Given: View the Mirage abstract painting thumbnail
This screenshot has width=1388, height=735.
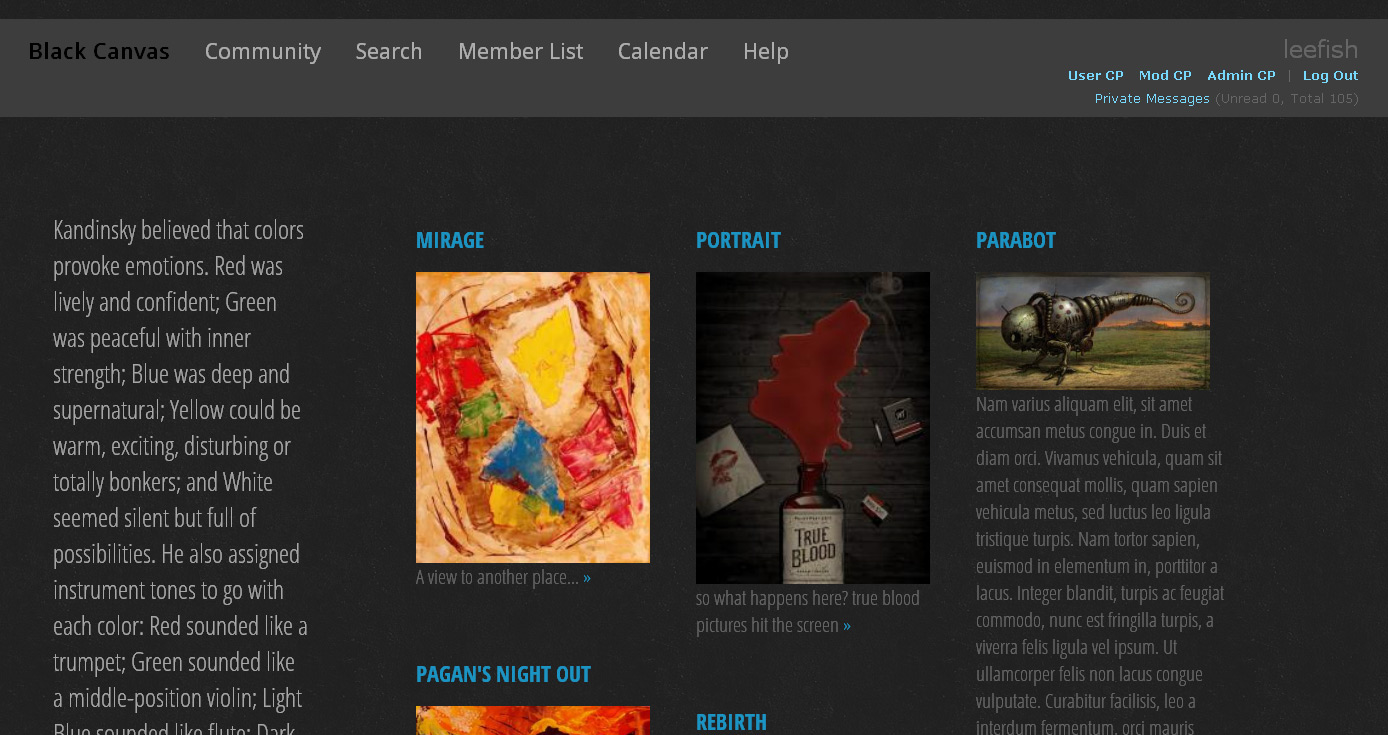Looking at the screenshot, I should tap(533, 417).
